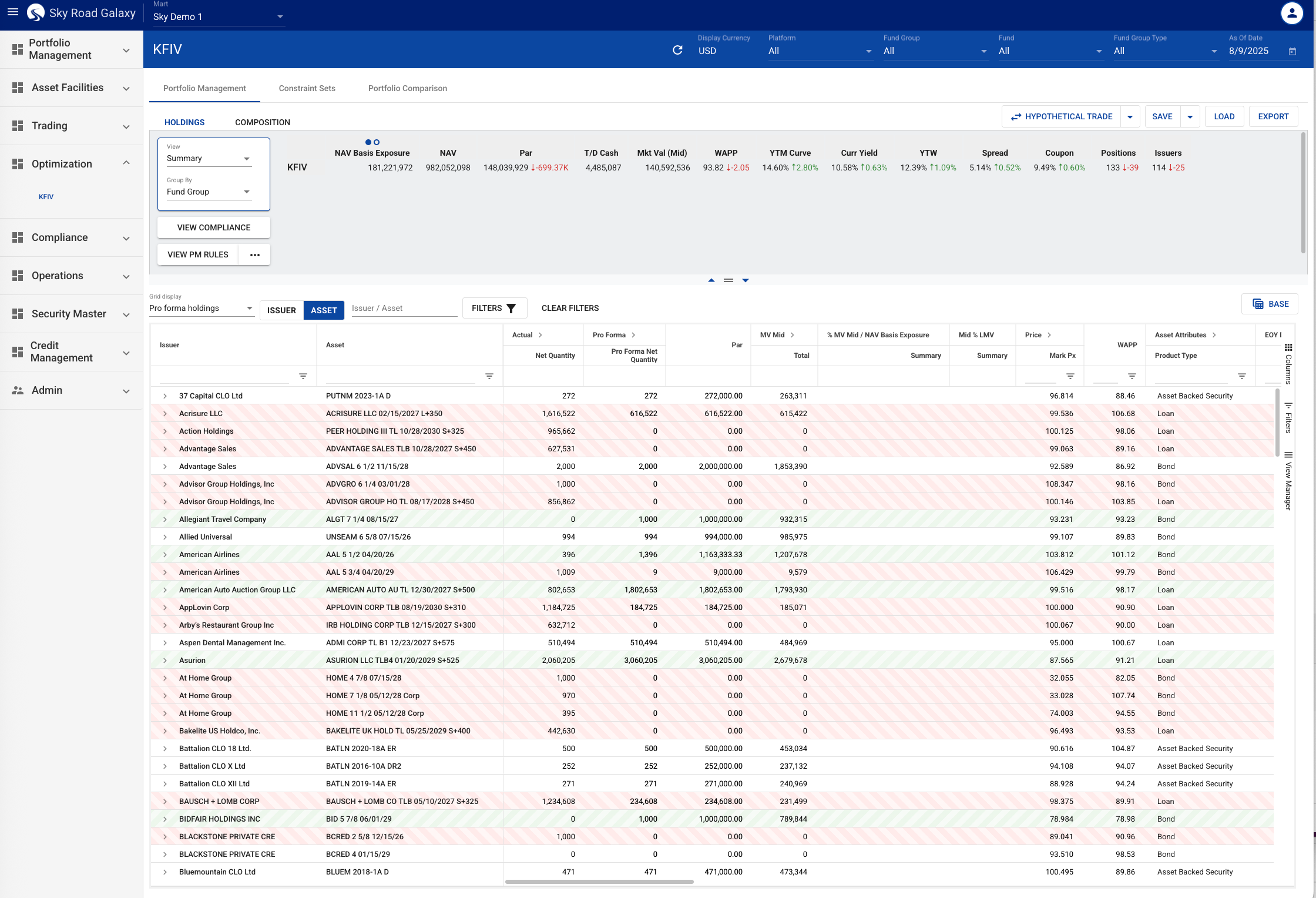Click the Issuer/Asset search field
The width and height of the screenshot is (1316, 898).
[404, 307]
